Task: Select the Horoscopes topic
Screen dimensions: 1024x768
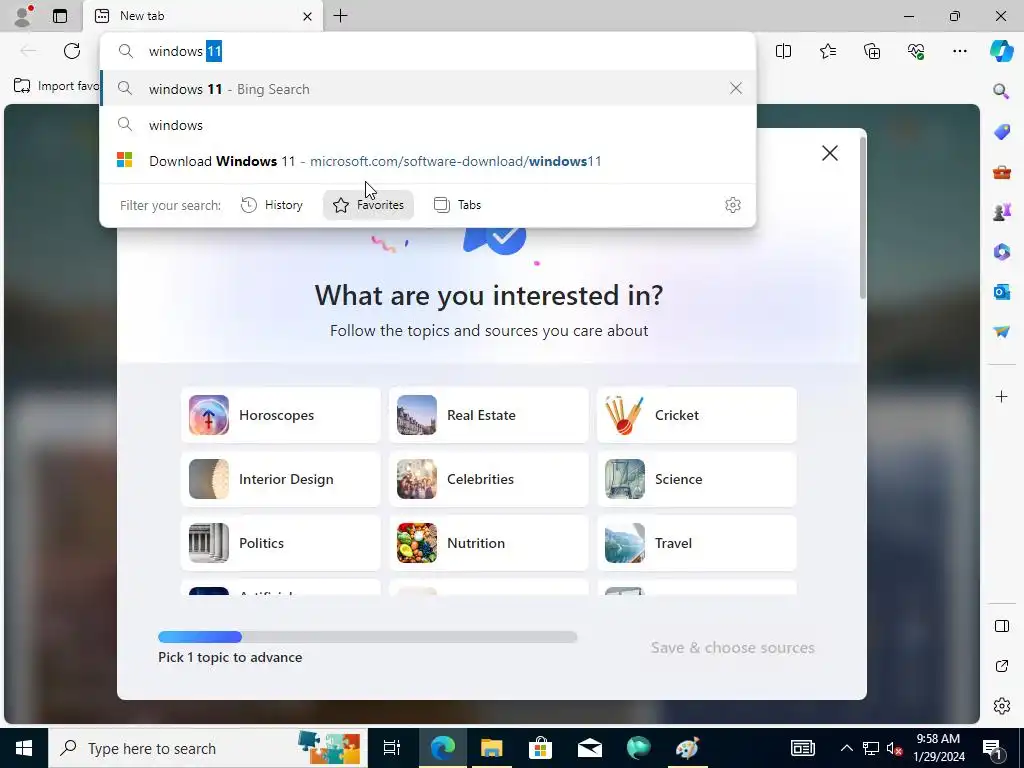Action: pos(281,415)
